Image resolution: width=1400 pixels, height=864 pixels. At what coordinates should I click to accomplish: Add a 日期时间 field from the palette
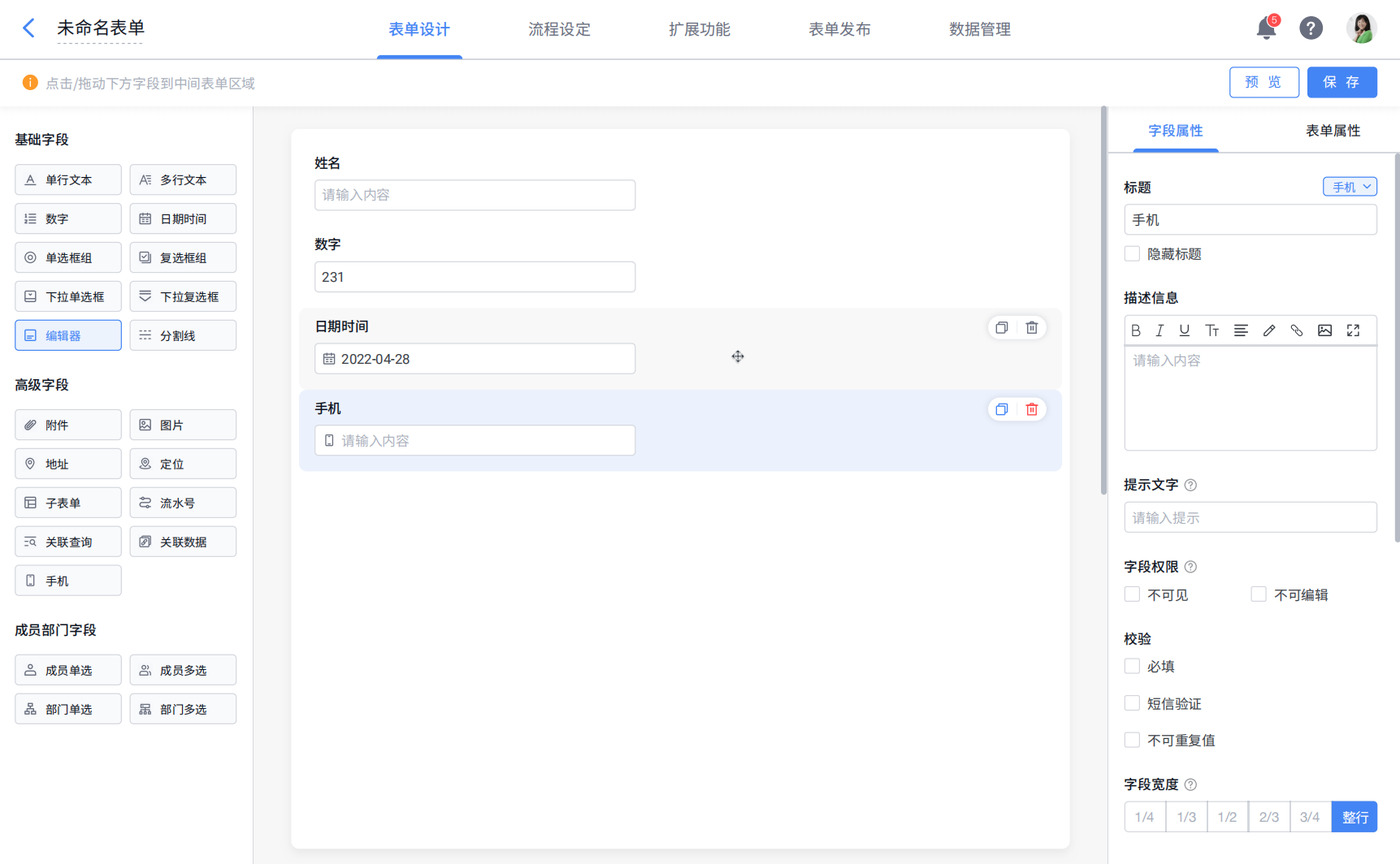point(183,218)
